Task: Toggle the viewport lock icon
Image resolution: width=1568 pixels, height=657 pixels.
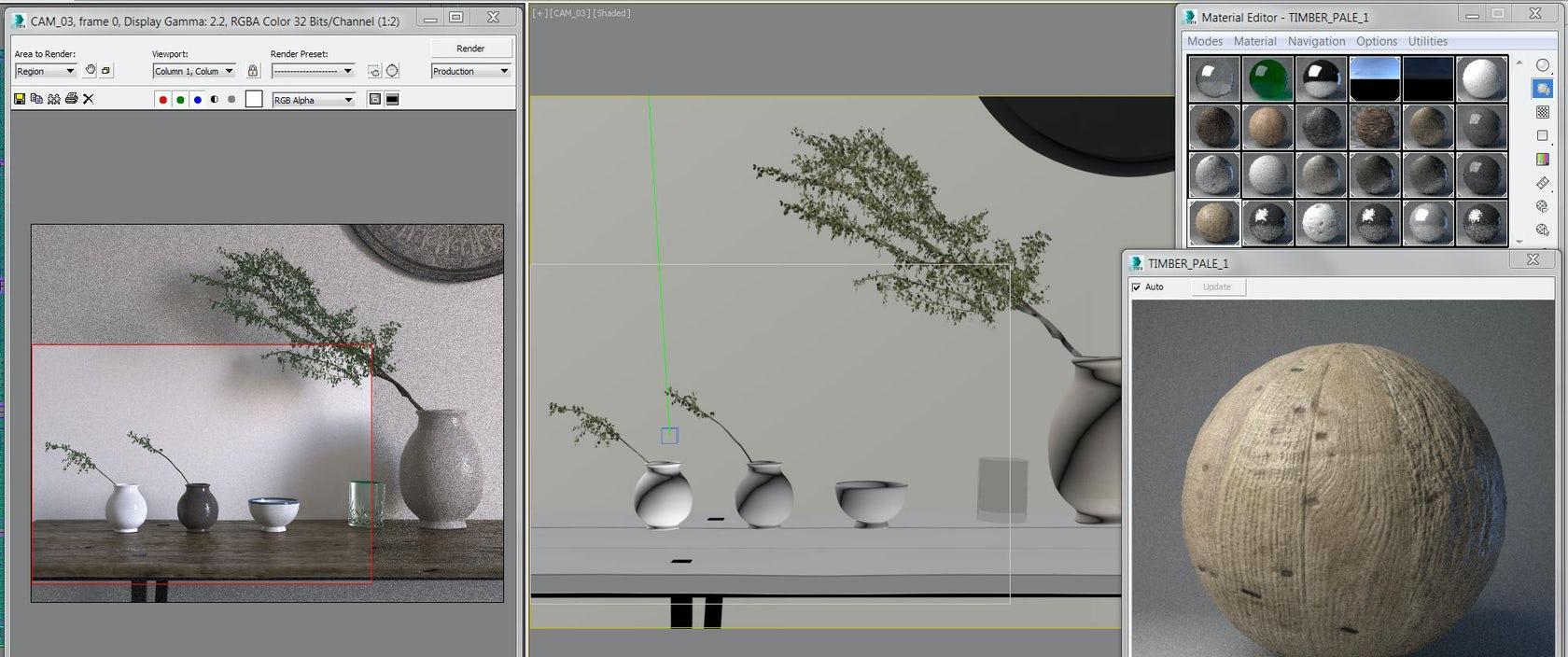Action: [x=252, y=71]
